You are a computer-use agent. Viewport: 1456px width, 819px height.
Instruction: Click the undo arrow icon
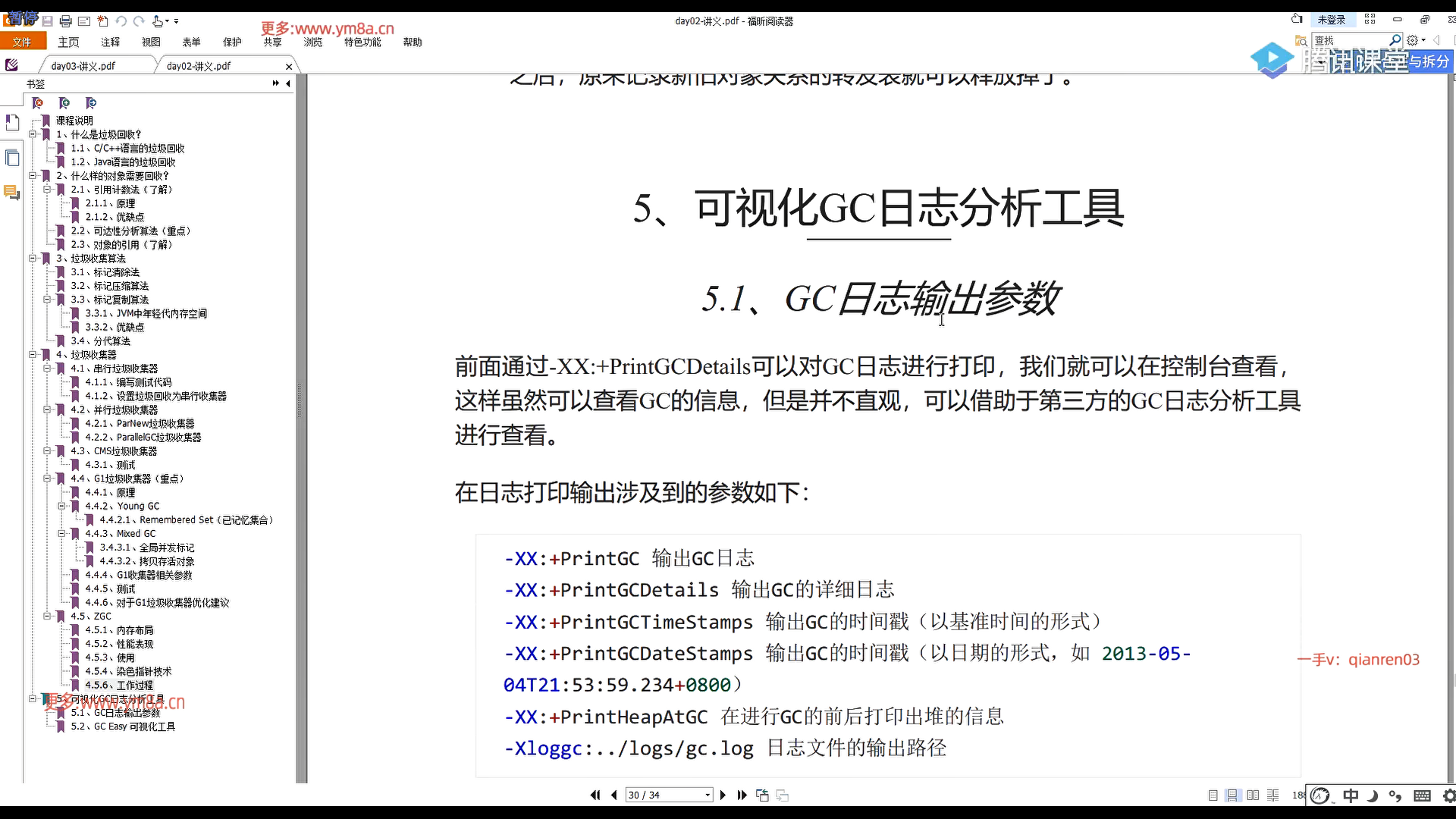(121, 21)
